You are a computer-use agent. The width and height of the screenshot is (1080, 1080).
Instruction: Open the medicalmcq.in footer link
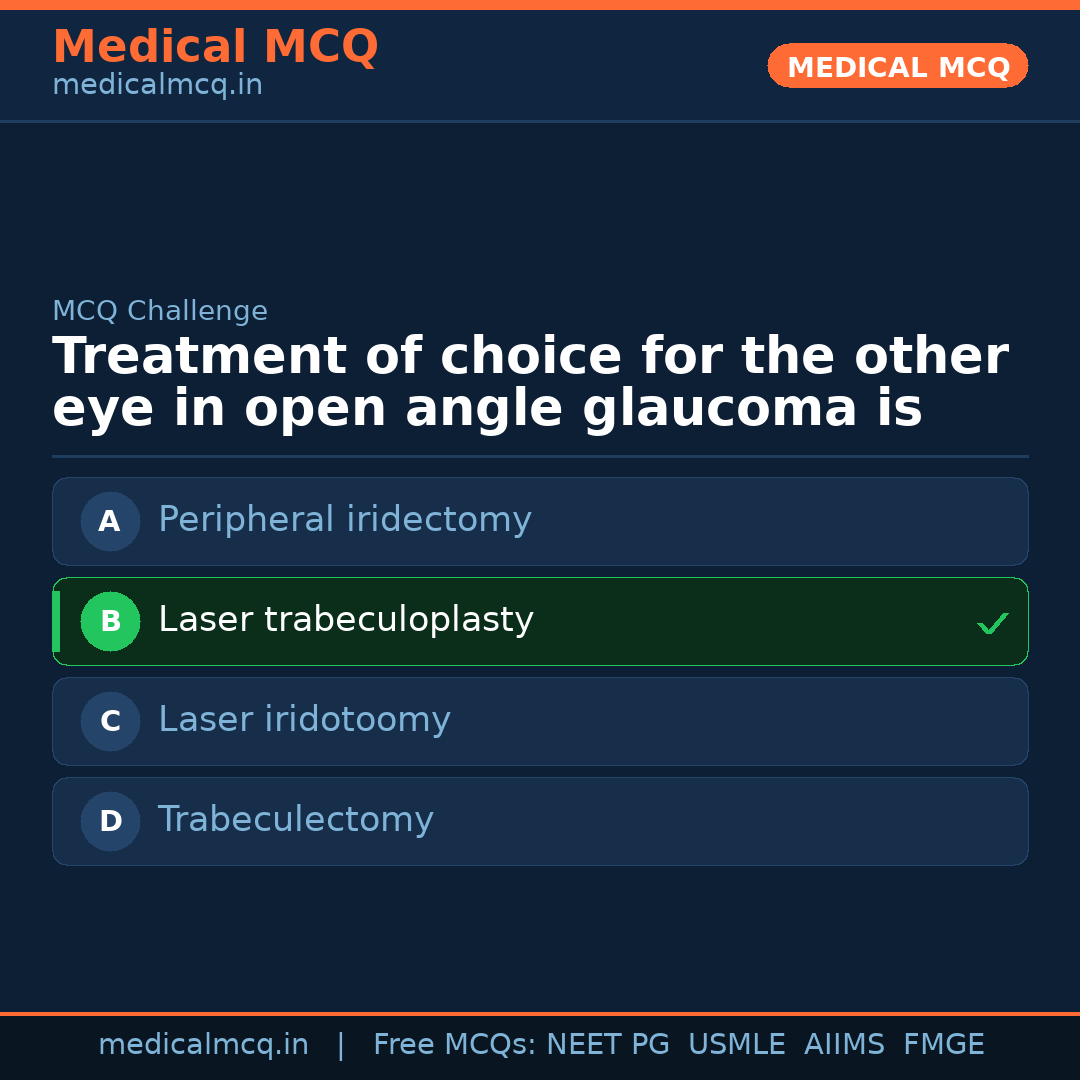[x=204, y=1044]
